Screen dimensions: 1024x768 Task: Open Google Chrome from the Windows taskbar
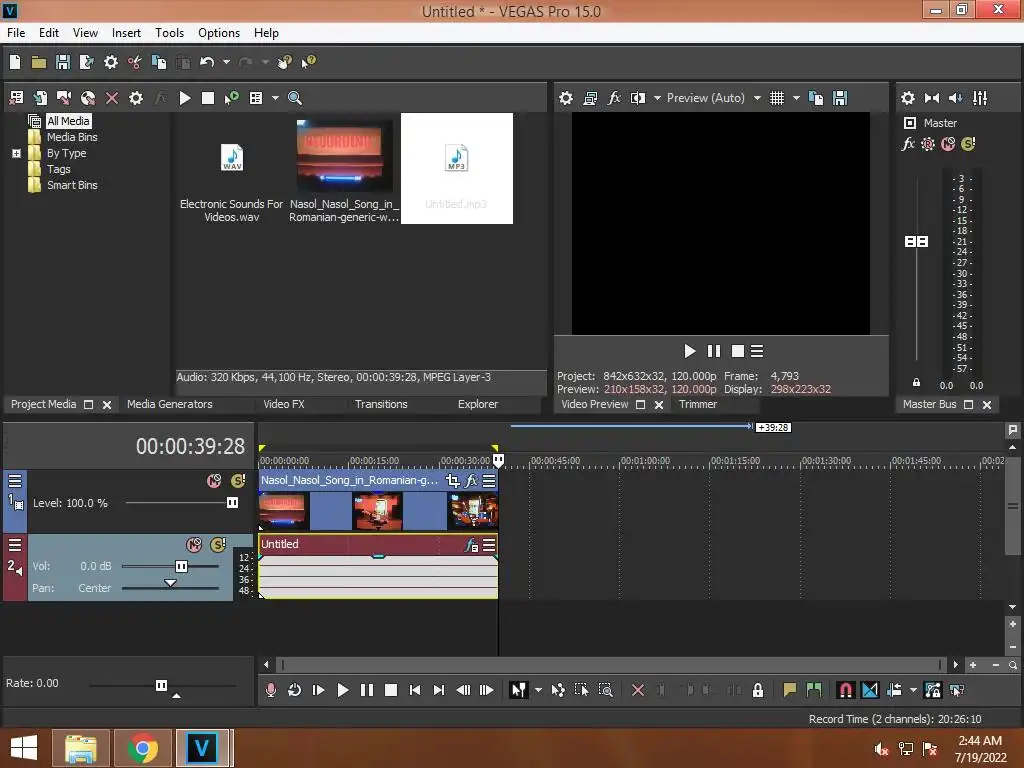coord(142,748)
